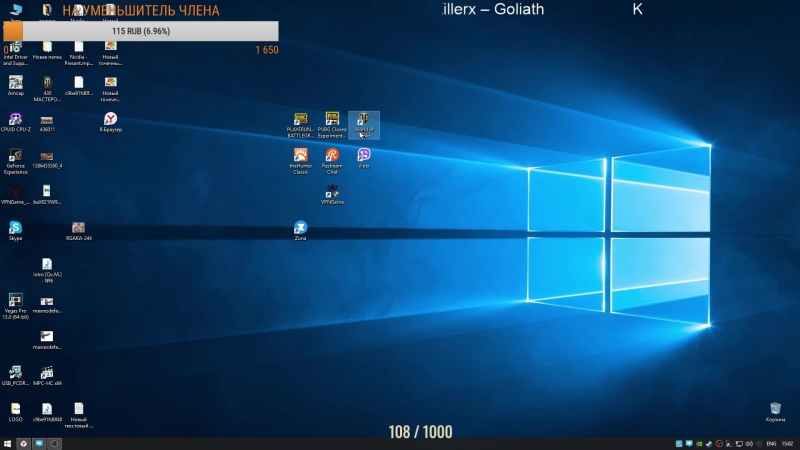
Task: Click Yandex Browser in the taskbar
Action: click(x=22, y=443)
